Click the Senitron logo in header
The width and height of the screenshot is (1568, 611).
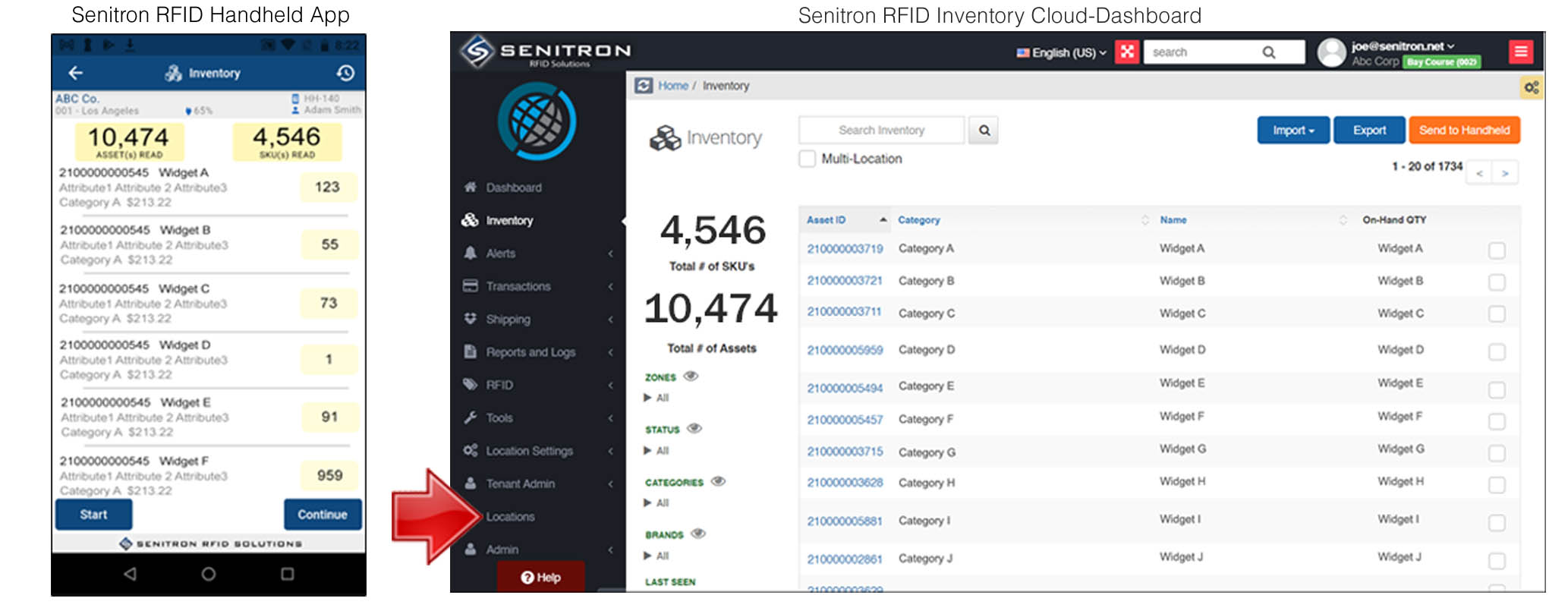coord(545,52)
